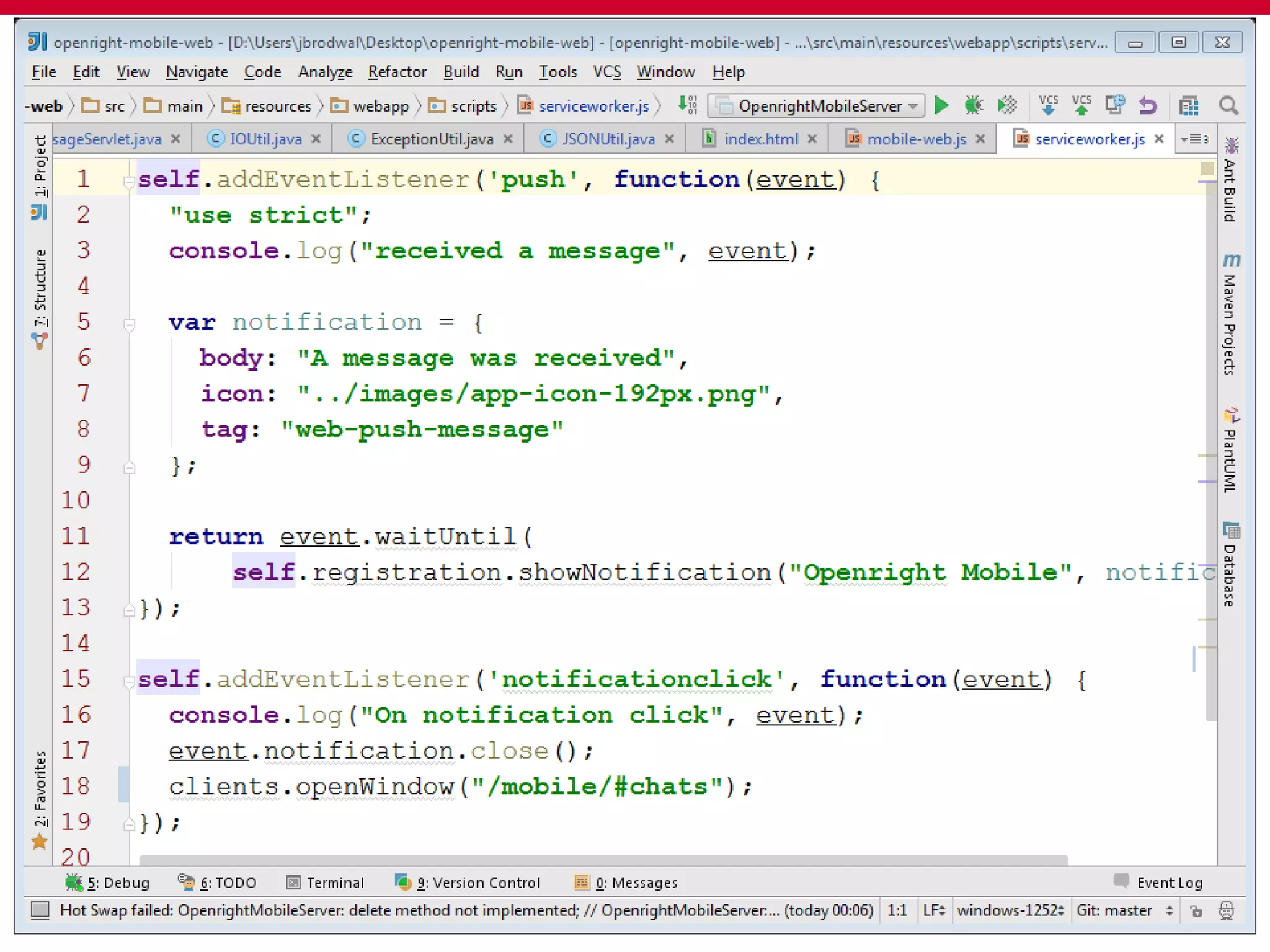Open the Refactor menu

point(397,72)
